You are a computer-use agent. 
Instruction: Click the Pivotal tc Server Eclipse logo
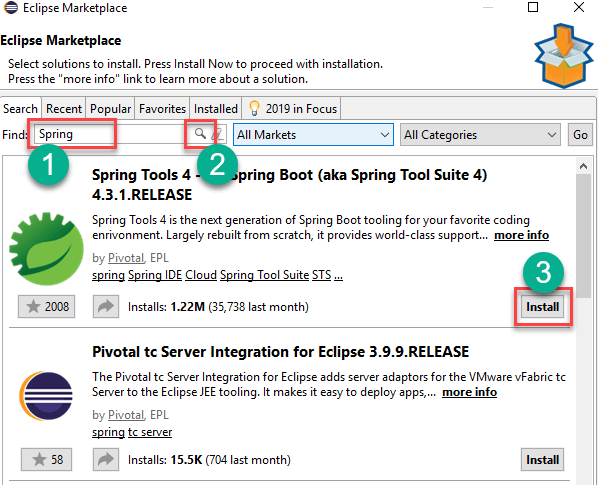point(46,395)
